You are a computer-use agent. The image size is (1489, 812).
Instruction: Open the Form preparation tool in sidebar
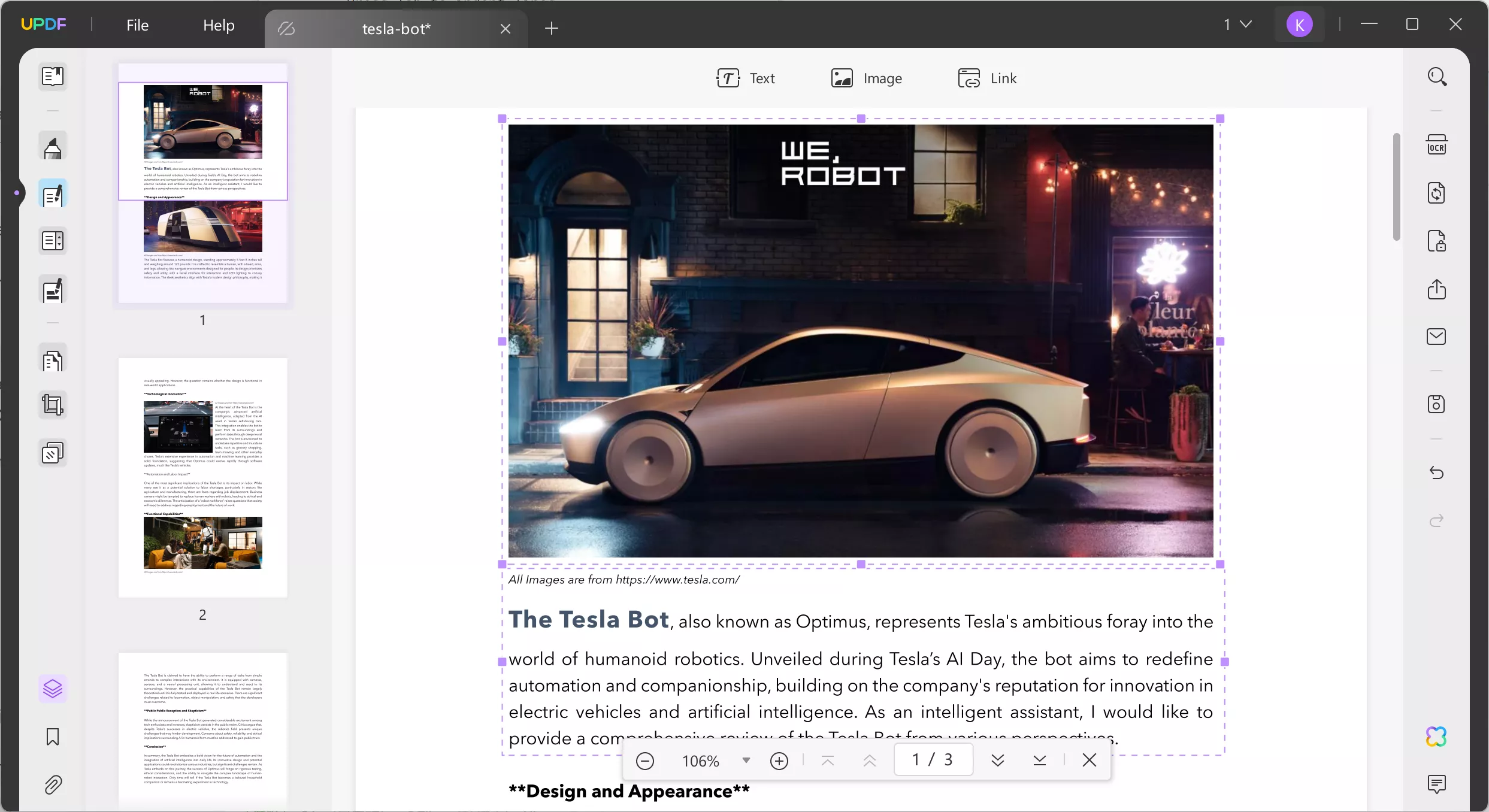53,241
